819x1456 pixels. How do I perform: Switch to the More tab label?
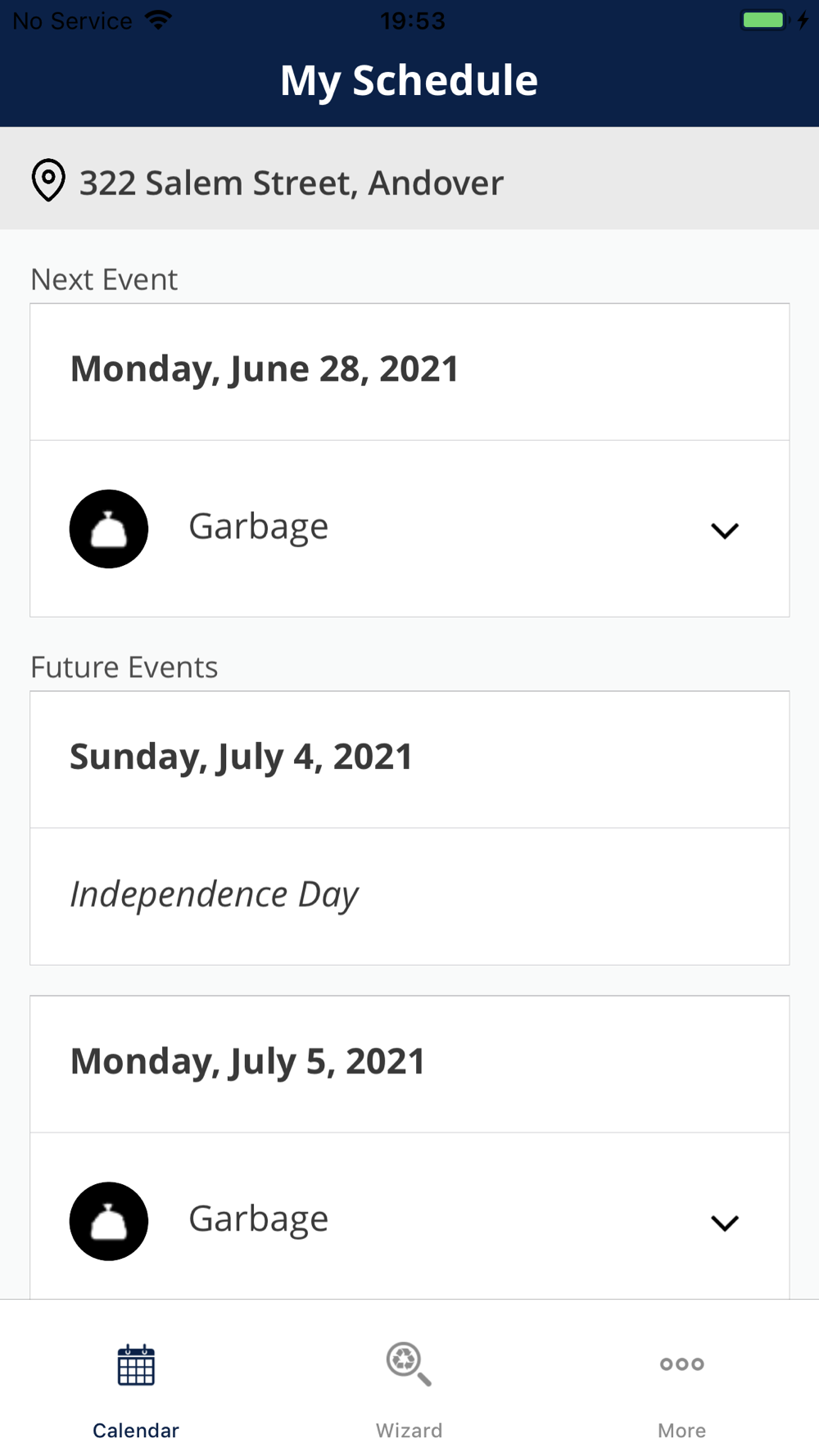pos(681,1431)
